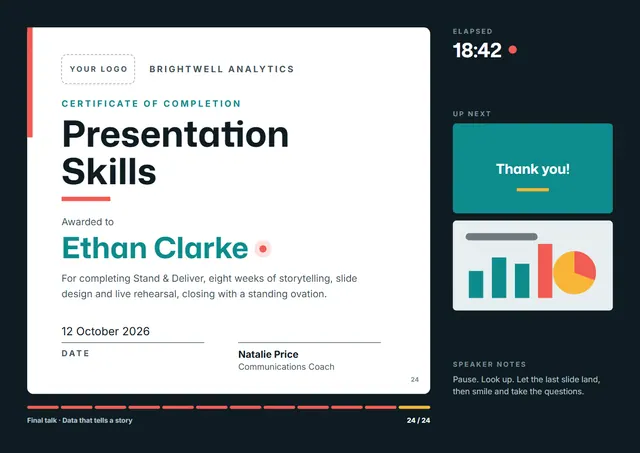The height and width of the screenshot is (453, 640).
Task: Click the red recording dot beside the timer
Action: [x=513, y=50]
